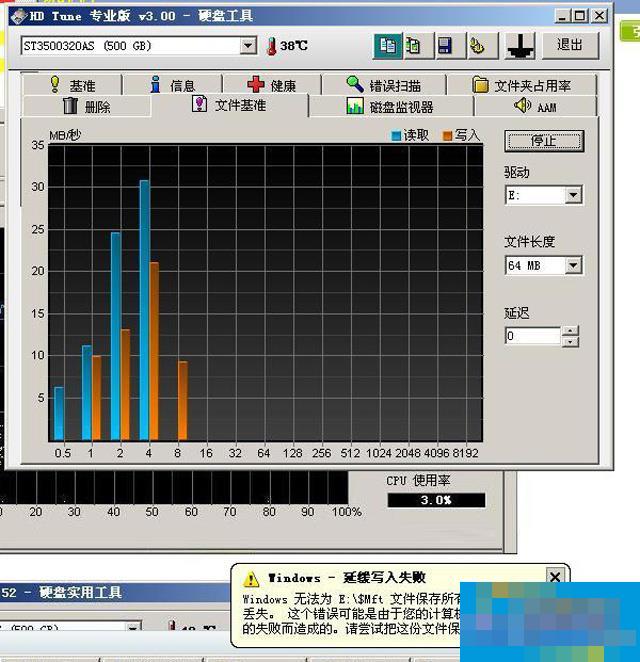This screenshot has height=662, width=640.
Task: Click the 38℃ temperature reading
Action: tap(294, 46)
